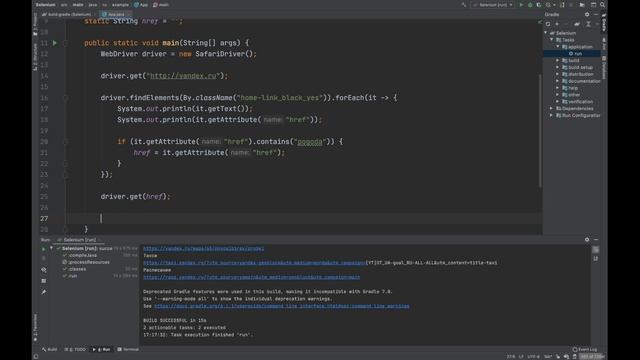Toggle code fold marker at line 20
The image size is (640, 360).
click(x=65, y=142)
